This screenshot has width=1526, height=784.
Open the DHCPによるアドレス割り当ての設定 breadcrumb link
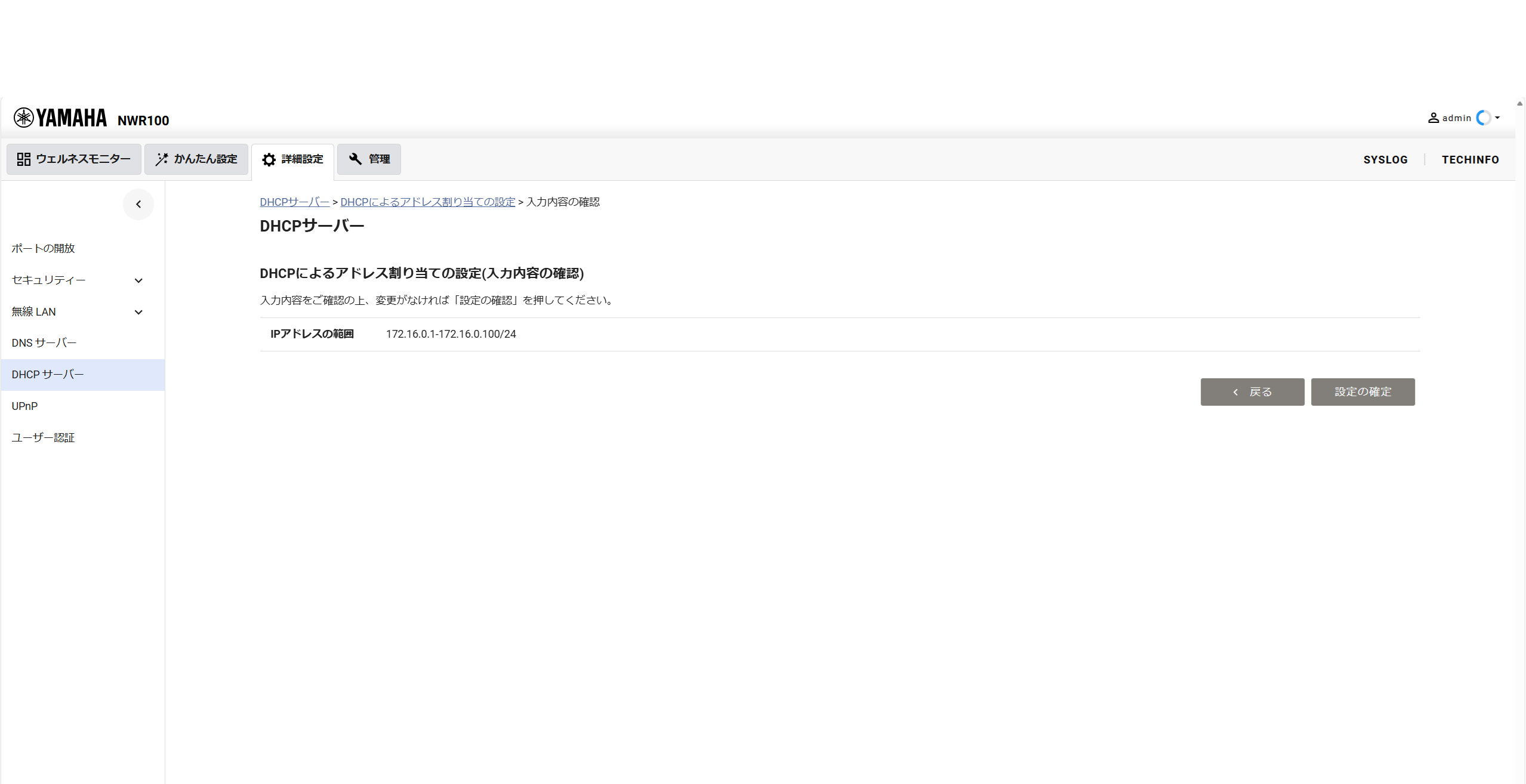click(x=427, y=202)
